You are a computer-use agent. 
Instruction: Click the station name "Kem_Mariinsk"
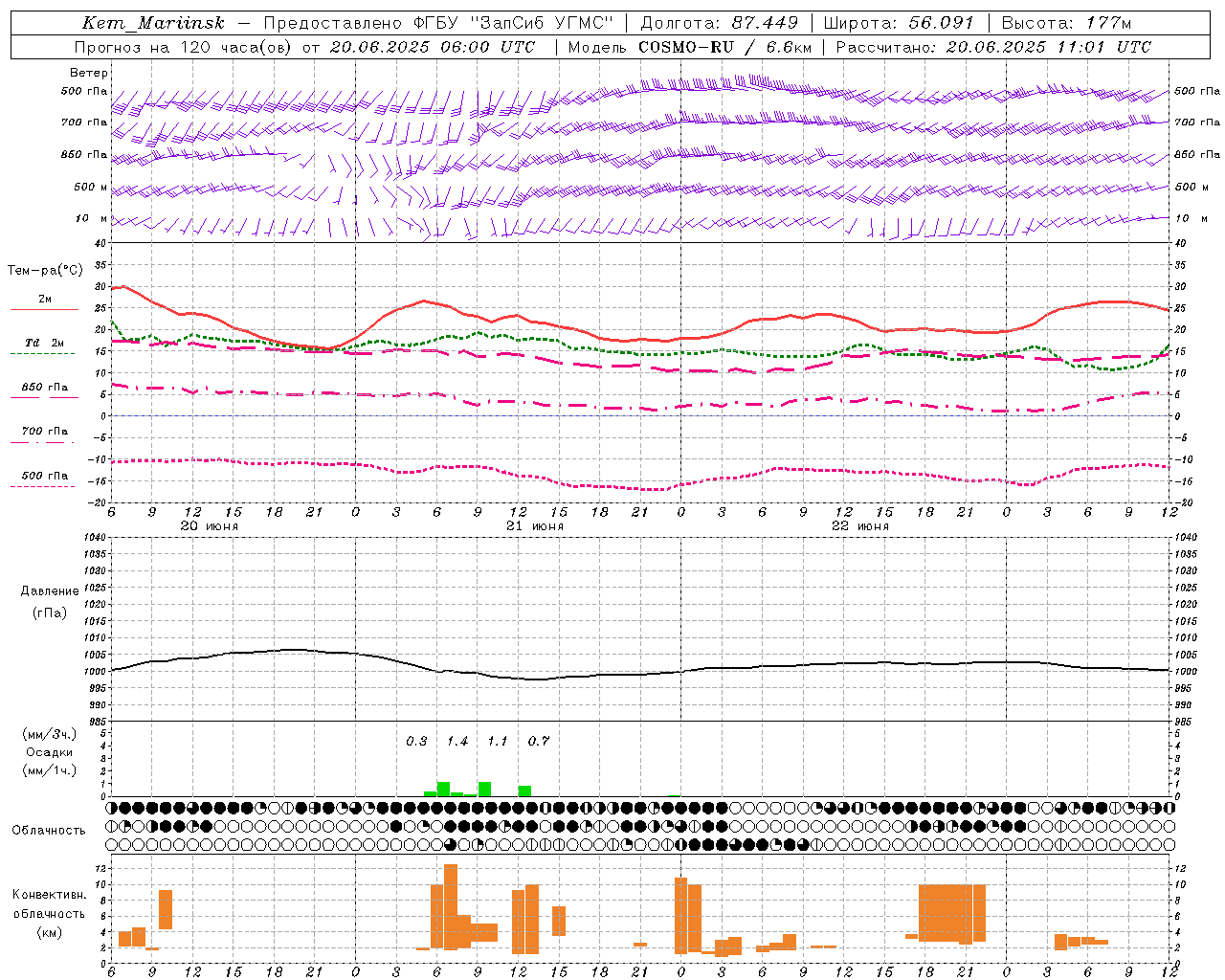coord(153,23)
